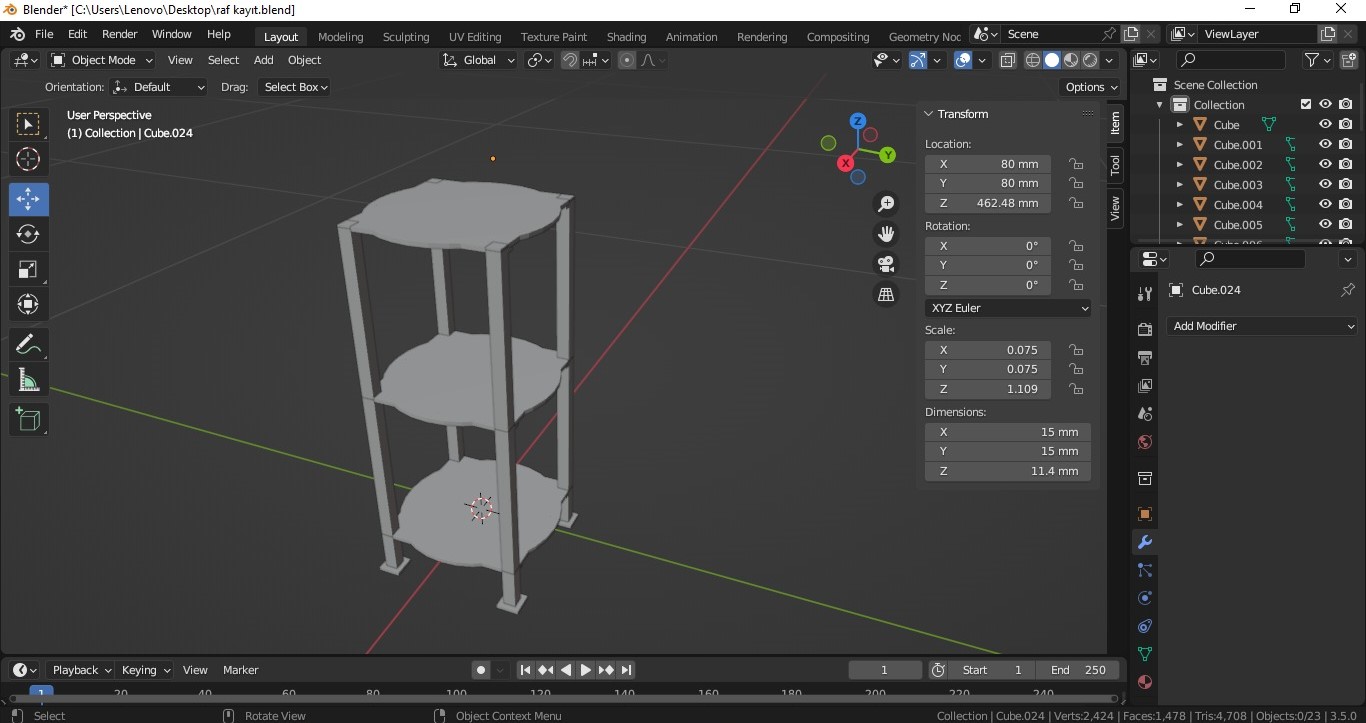
Task: Choose the Add Cube tool
Action: point(28,420)
